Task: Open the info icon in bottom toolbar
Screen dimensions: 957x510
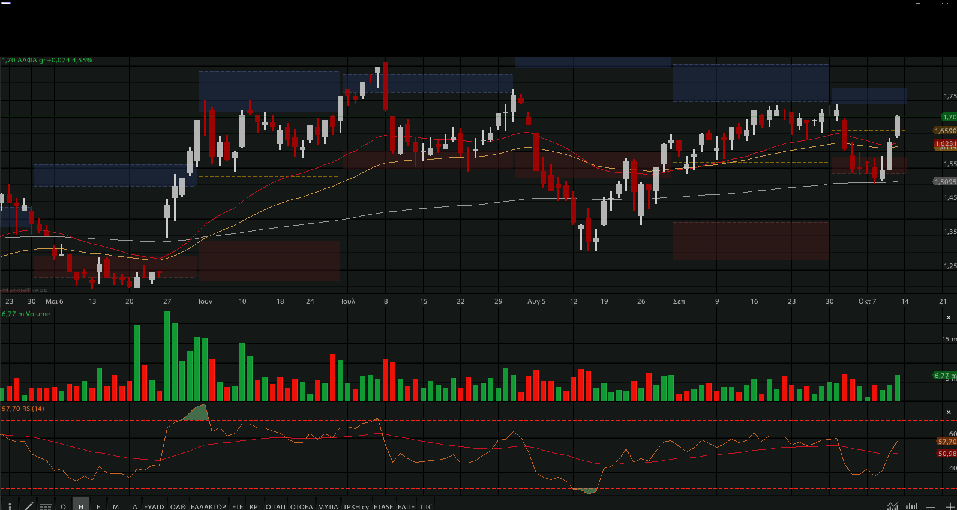Action: 10,506
